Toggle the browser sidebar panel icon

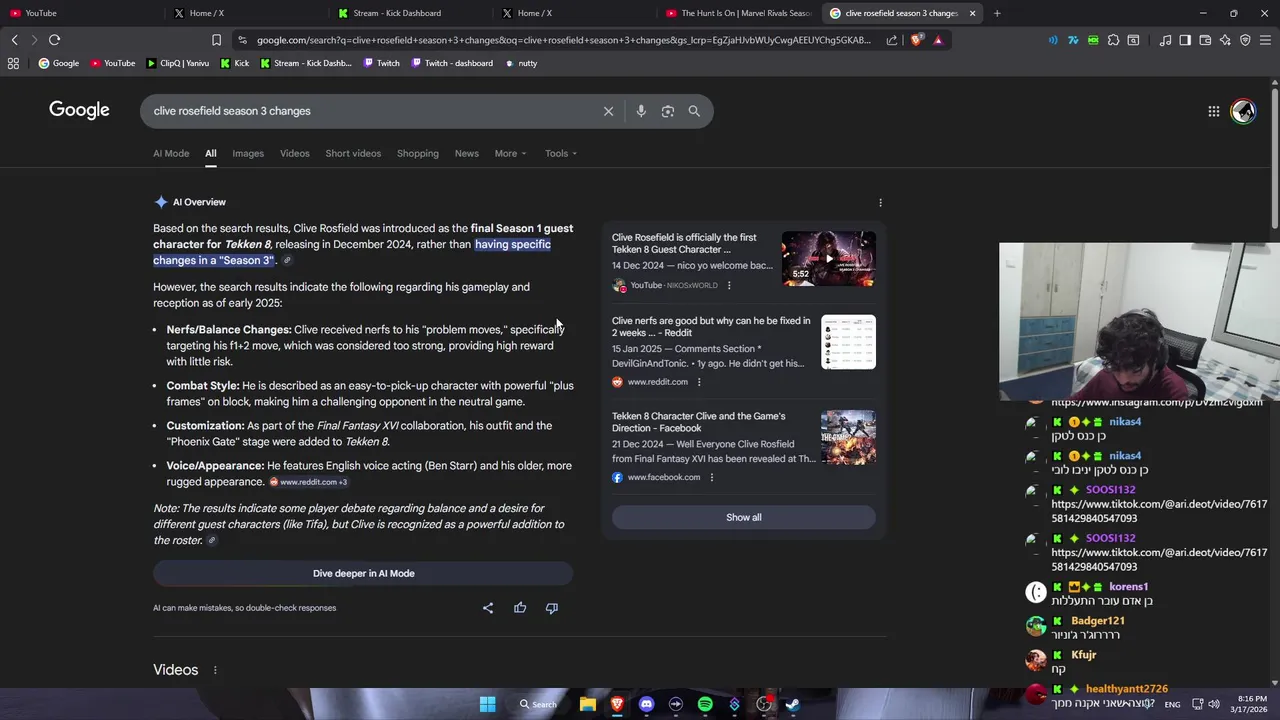pyautogui.click(x=1185, y=40)
